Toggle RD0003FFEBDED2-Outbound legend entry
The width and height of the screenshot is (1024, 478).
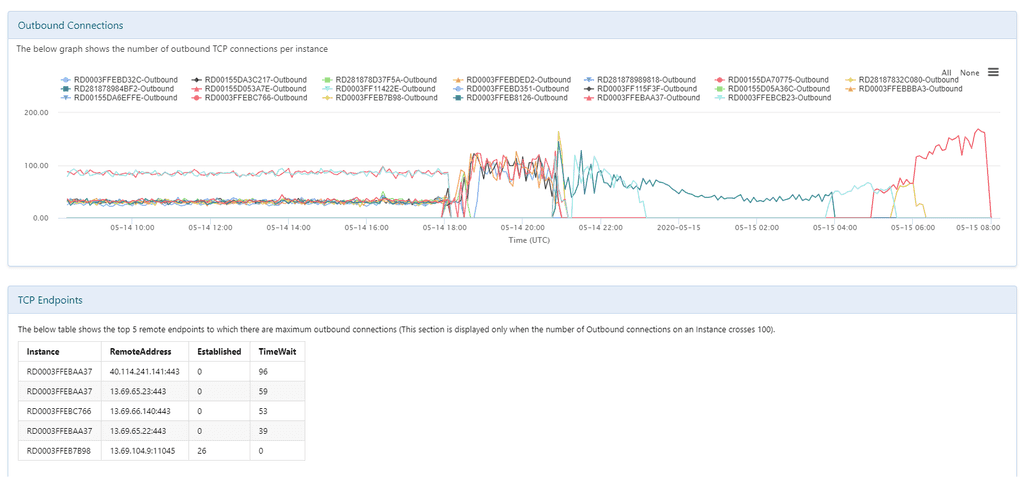(x=511, y=80)
